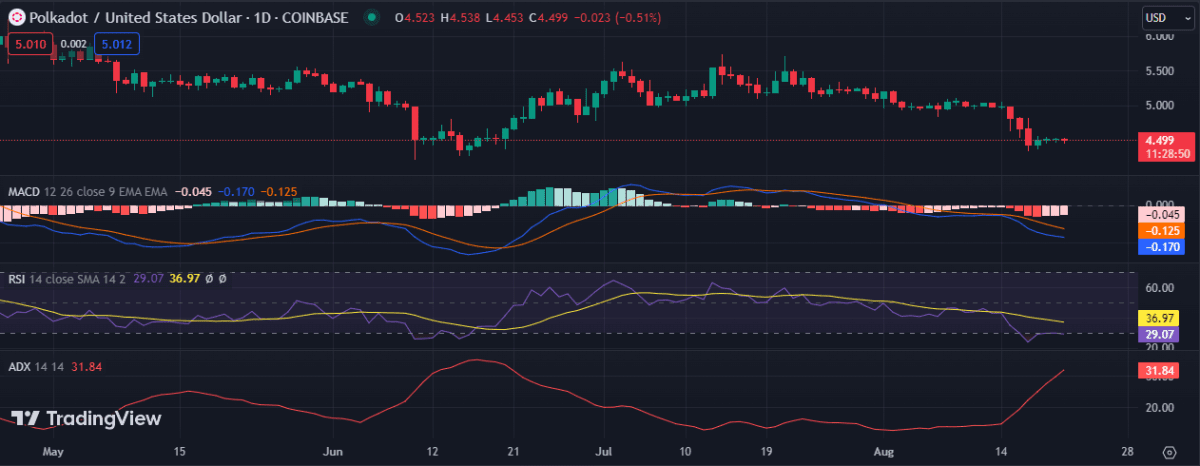The width and height of the screenshot is (1200, 466).
Task: Select the RSI indicator legend label
Action: coord(17,279)
